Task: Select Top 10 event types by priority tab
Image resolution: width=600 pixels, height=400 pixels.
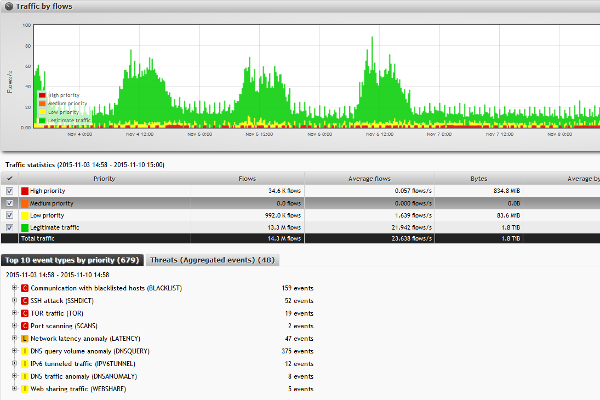Action: pyautogui.click(x=72, y=260)
